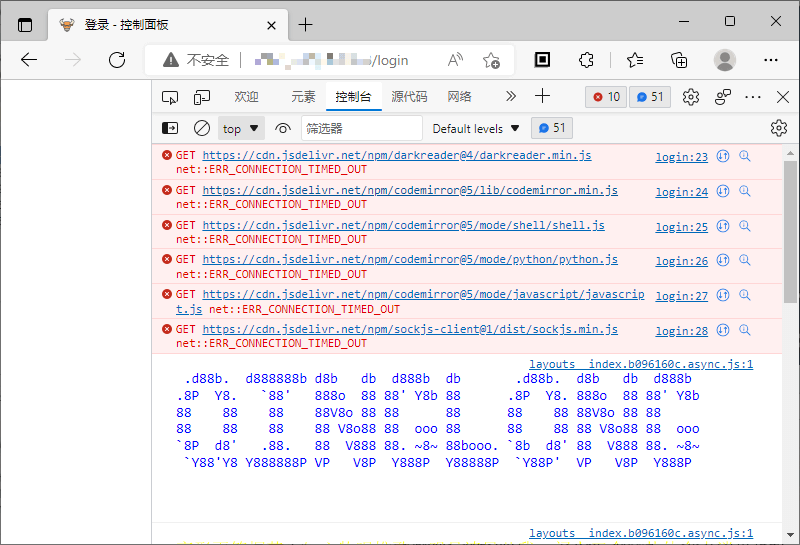Click the square extension icon in toolbar
Image resolution: width=800 pixels, height=545 pixels.
[542, 60]
